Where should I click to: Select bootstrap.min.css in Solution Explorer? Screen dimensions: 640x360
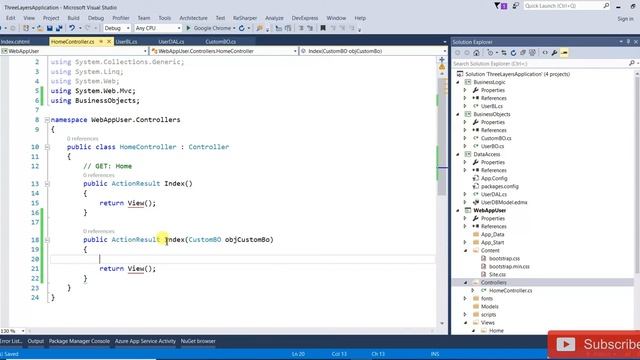(x=509, y=267)
